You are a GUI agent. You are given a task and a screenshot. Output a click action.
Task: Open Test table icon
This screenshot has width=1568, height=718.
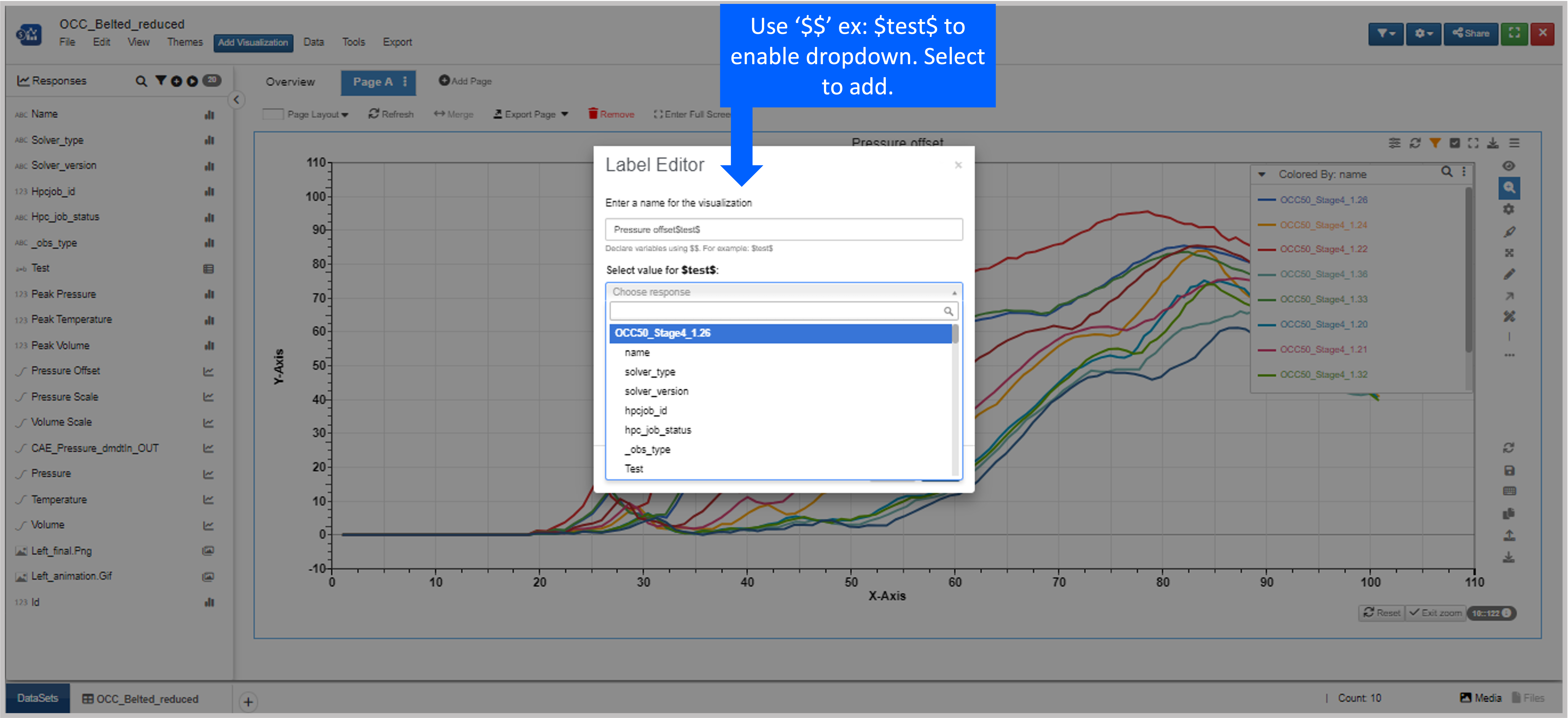[x=208, y=269]
